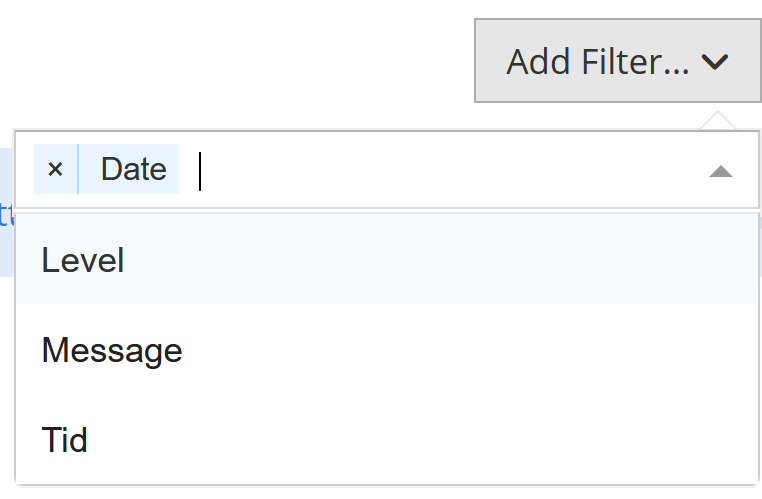Toggle the Add Filter popover closed

tap(617, 61)
